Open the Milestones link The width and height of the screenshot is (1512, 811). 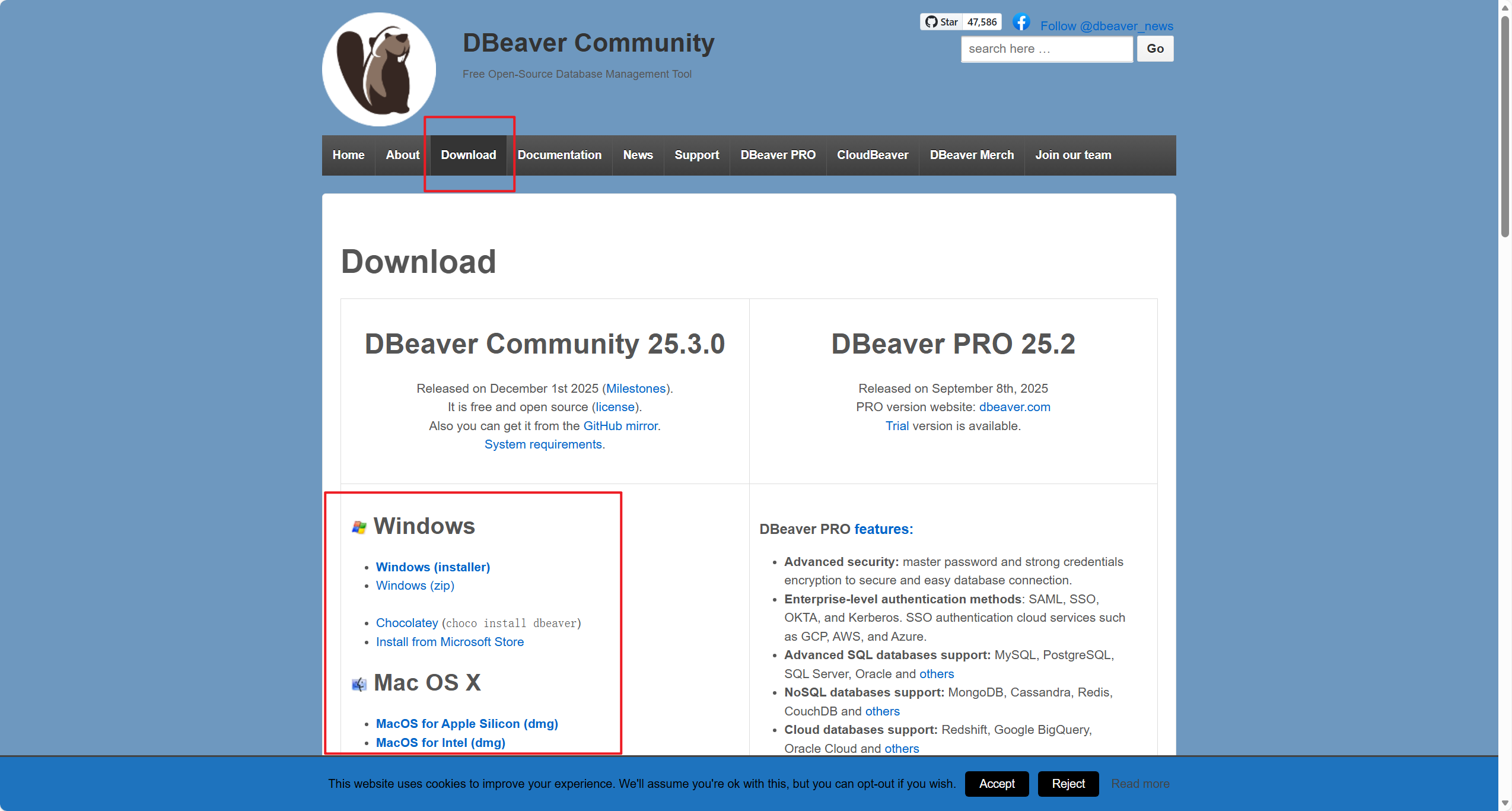[635, 389]
